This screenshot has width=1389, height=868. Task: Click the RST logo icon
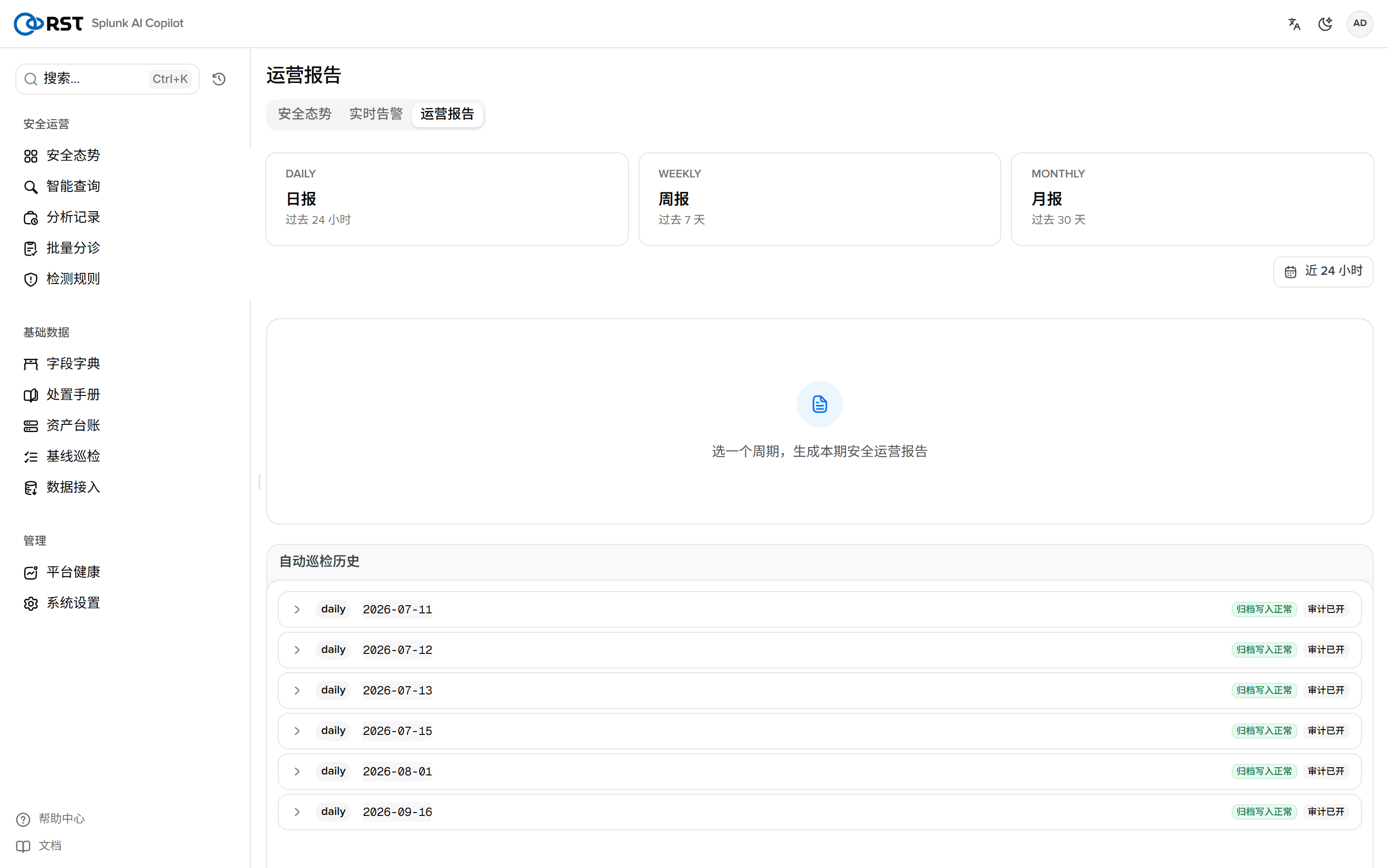tap(48, 24)
